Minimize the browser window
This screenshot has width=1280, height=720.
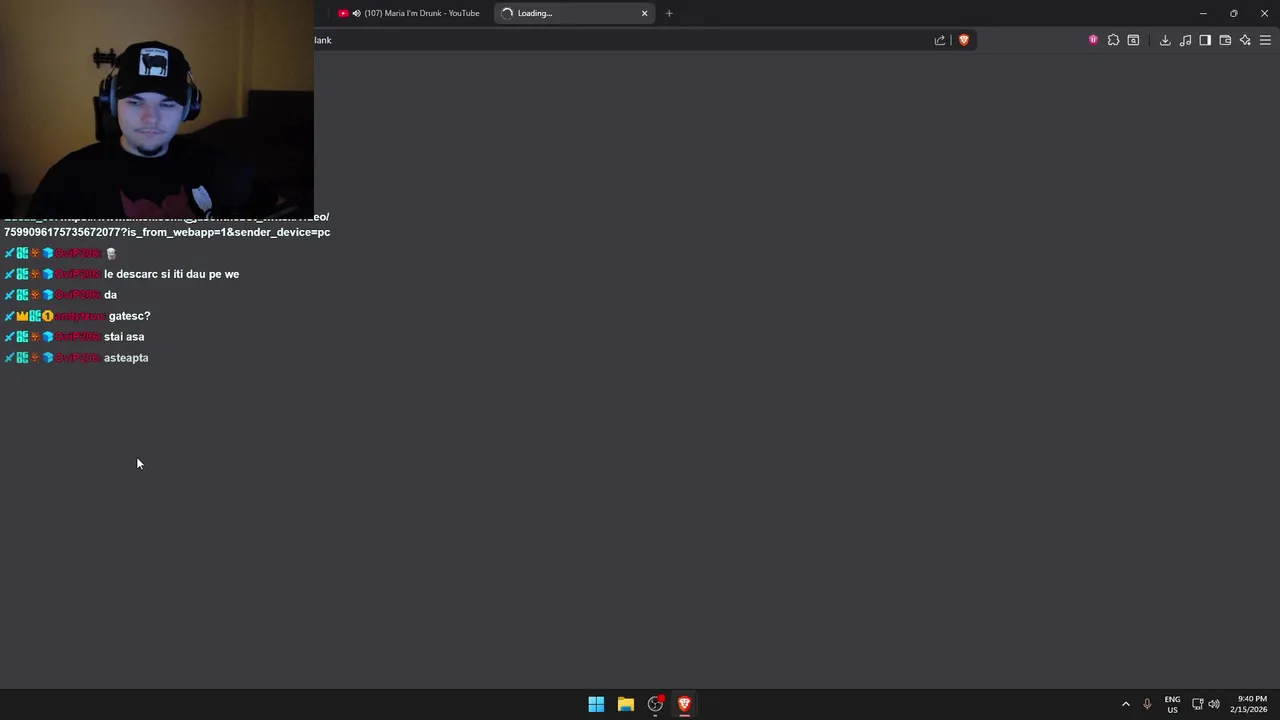pos(1203,13)
